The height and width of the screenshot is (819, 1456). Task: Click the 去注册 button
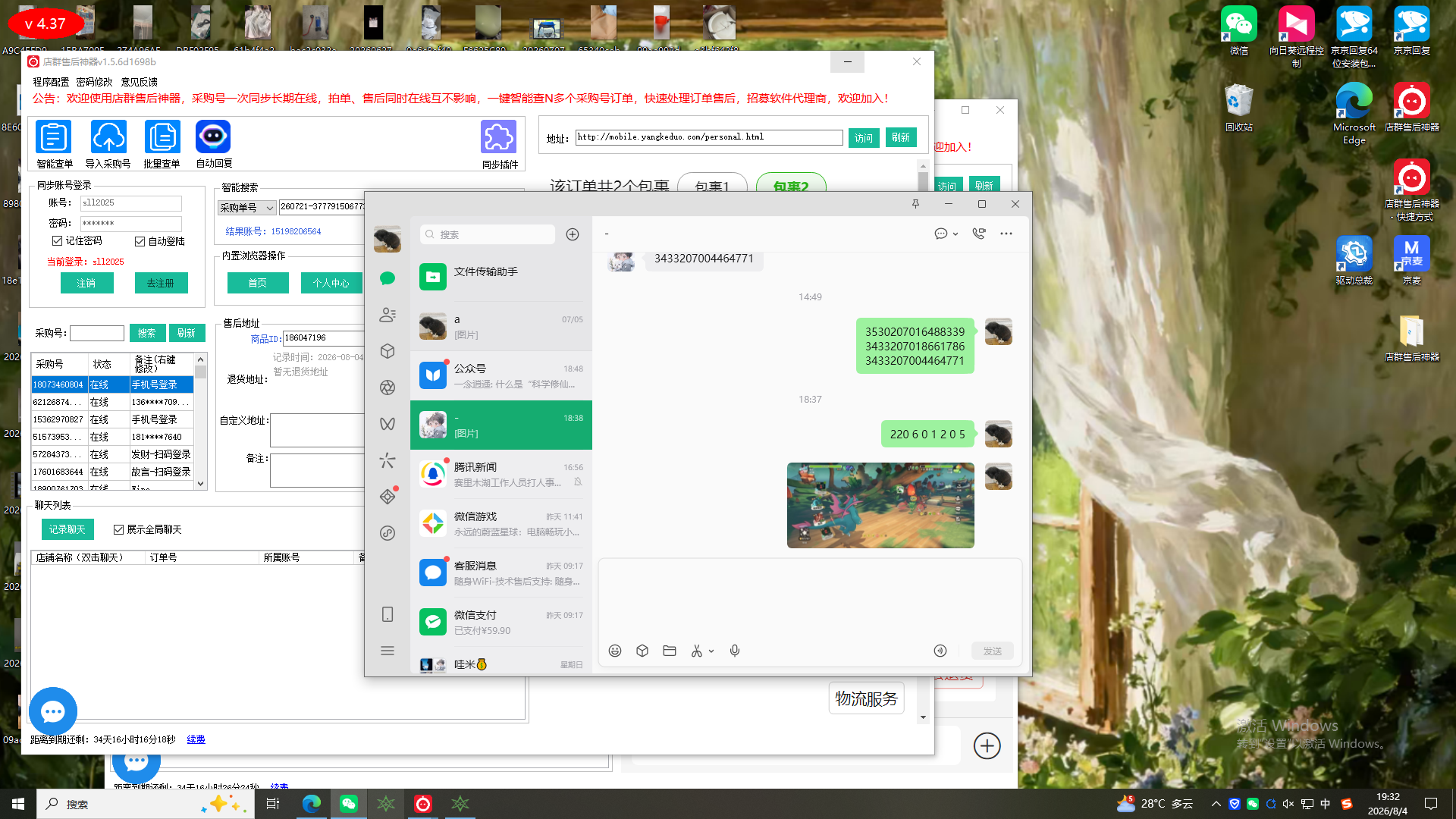pyautogui.click(x=161, y=283)
